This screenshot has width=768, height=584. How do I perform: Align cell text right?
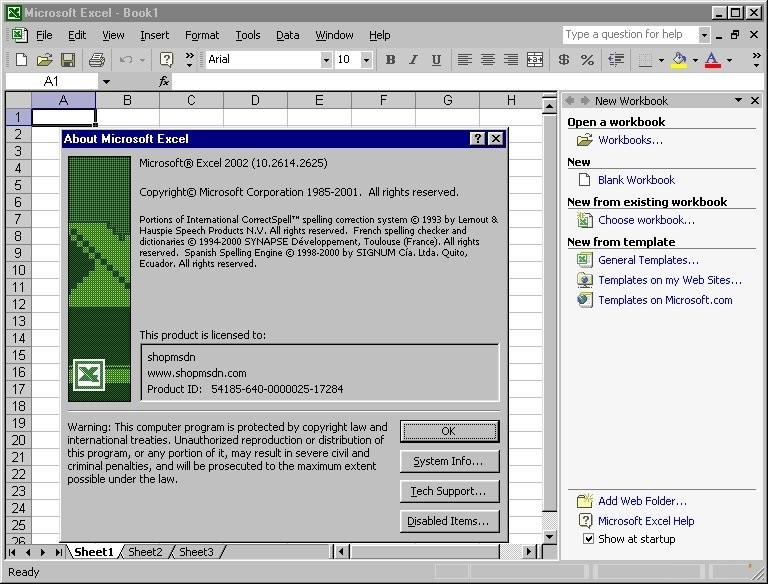coord(511,60)
